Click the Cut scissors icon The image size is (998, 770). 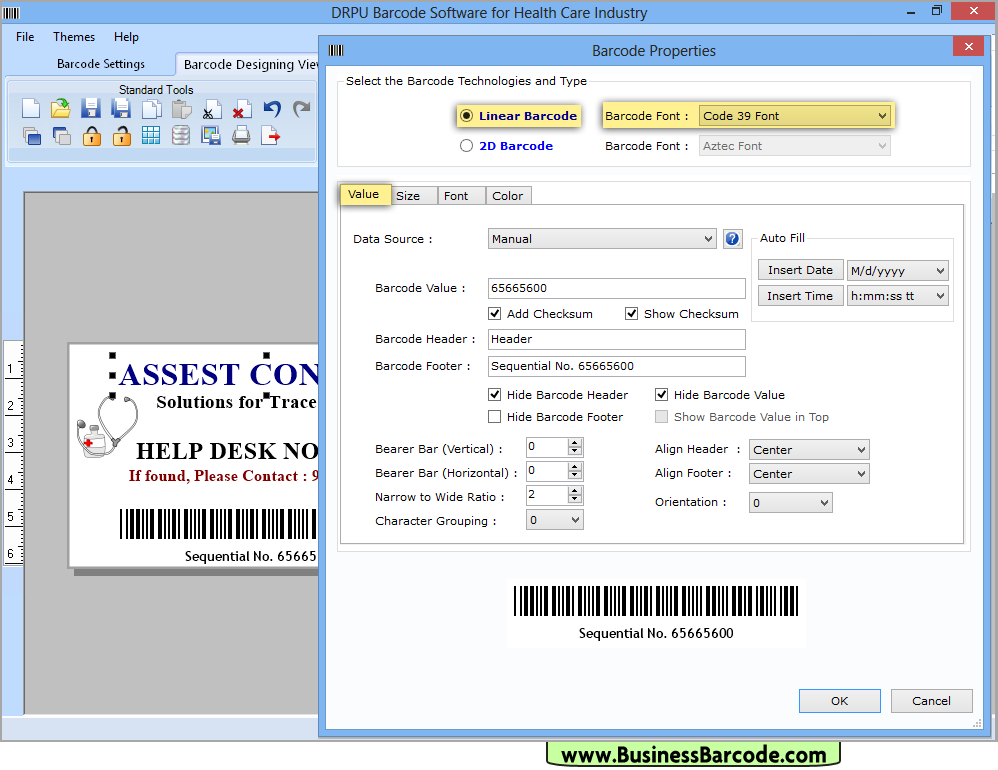tap(211, 109)
